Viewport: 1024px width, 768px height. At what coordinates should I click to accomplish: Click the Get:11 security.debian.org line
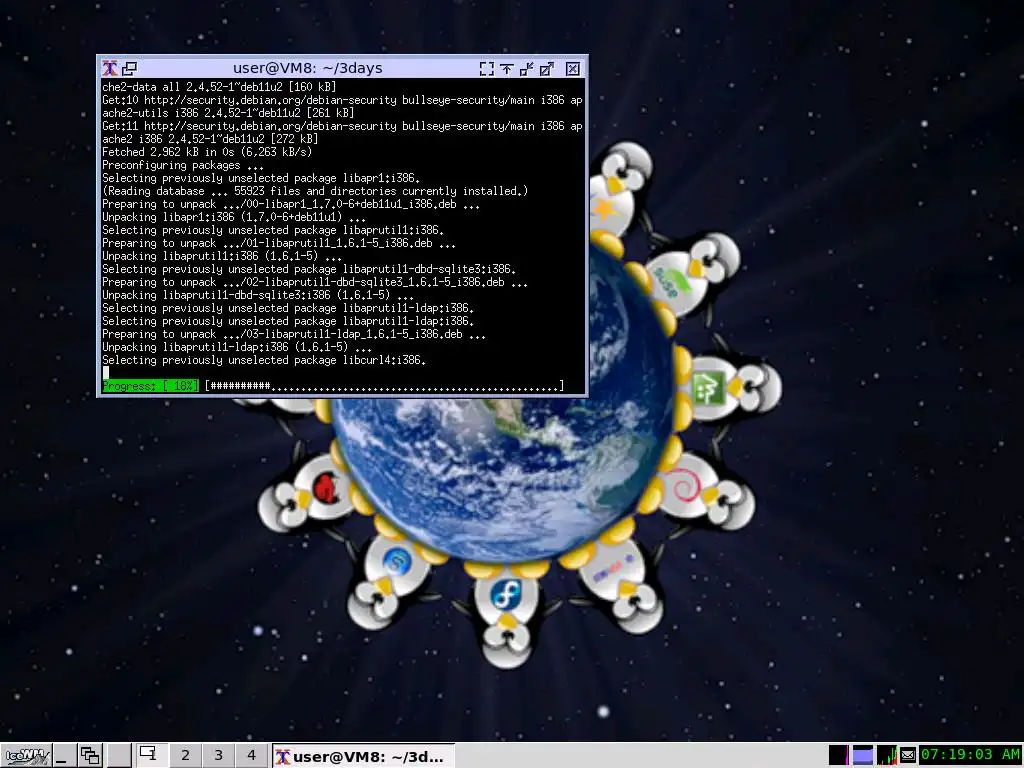pos(342,126)
